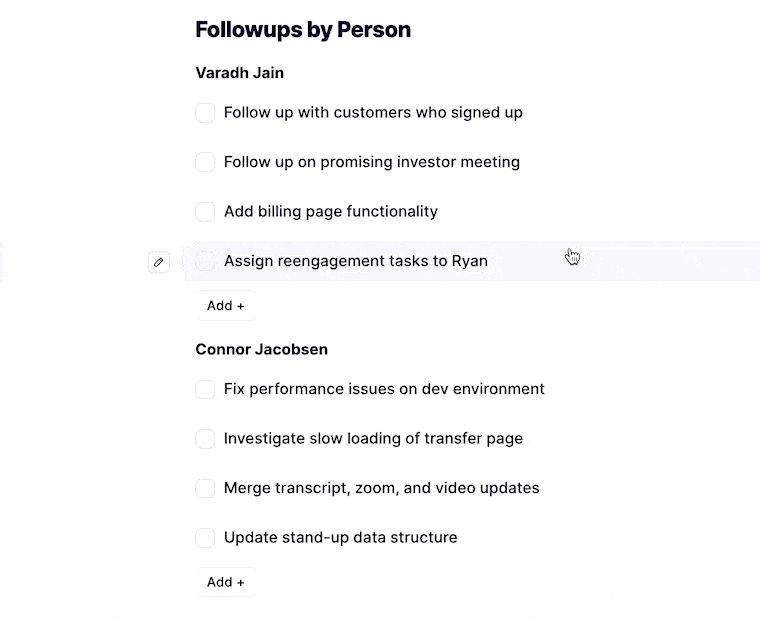Screen dimensions: 760x620
Task: Click the 'Followups by Person' heading
Action: click(x=303, y=30)
